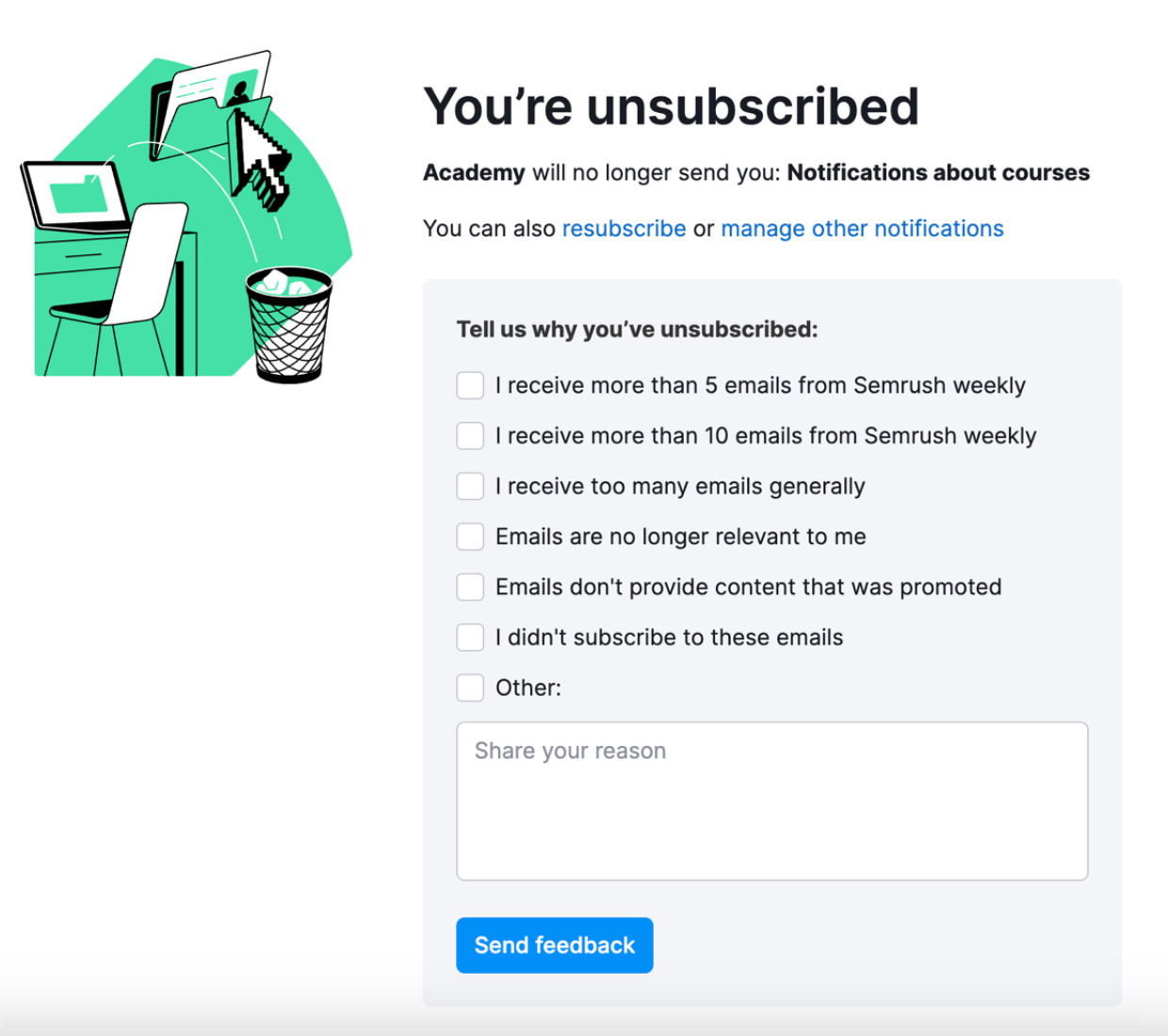This screenshot has height=1036, width=1168.
Task: Click the "You're unsubscribed" heading
Action: tap(672, 105)
